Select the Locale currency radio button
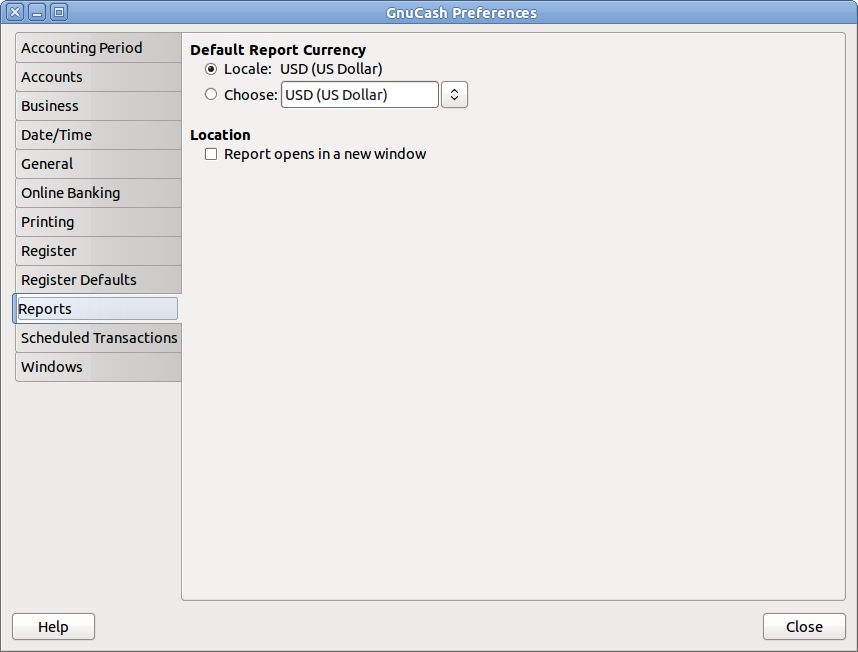Viewport: 858px width, 652px height. (x=211, y=69)
